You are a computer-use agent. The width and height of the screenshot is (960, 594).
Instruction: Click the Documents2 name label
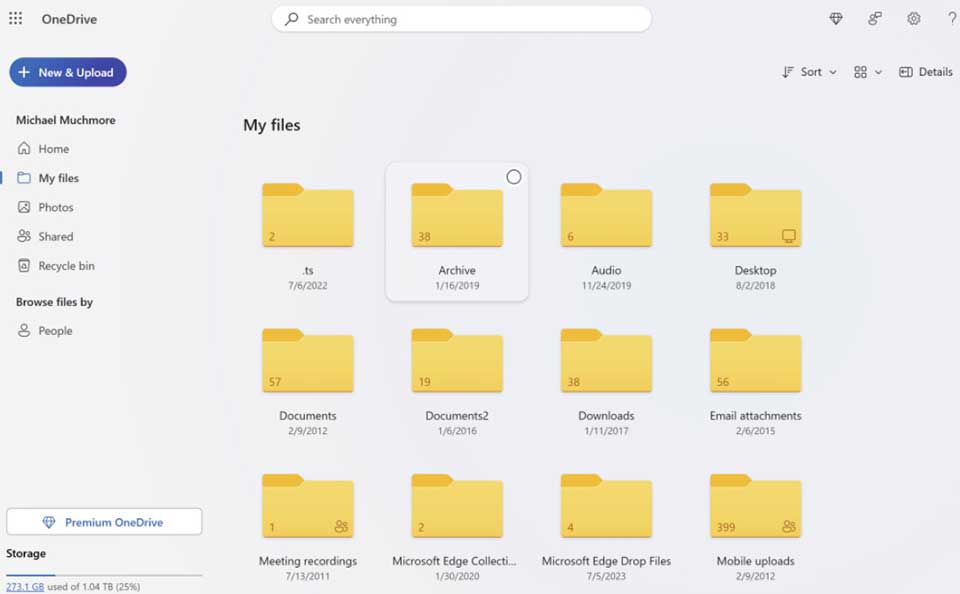click(x=457, y=415)
